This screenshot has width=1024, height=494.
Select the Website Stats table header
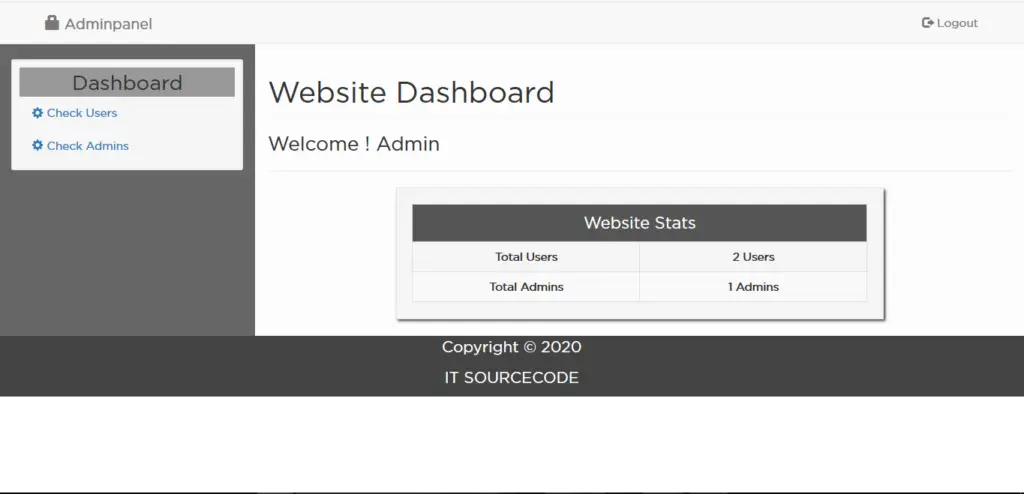click(x=639, y=223)
